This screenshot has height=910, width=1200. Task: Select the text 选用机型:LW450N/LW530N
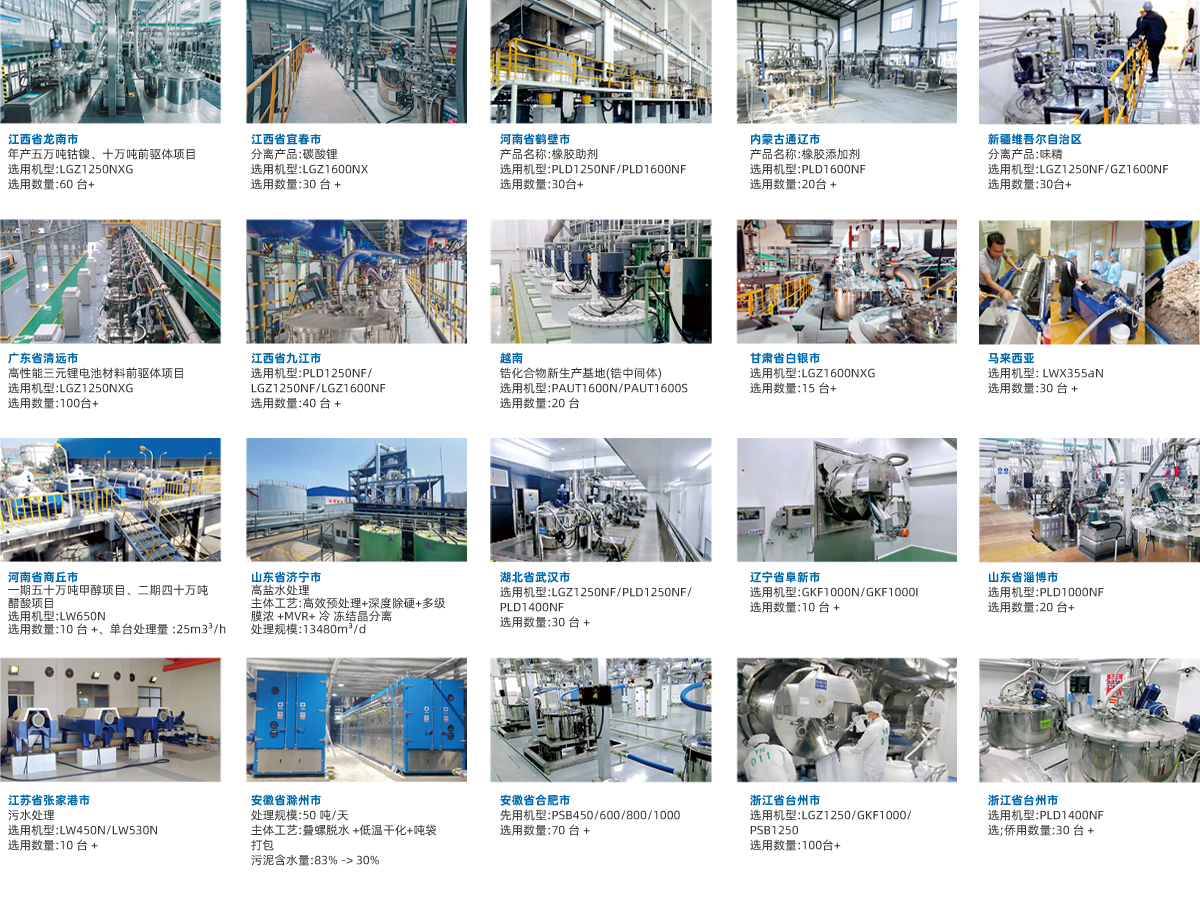[83, 830]
